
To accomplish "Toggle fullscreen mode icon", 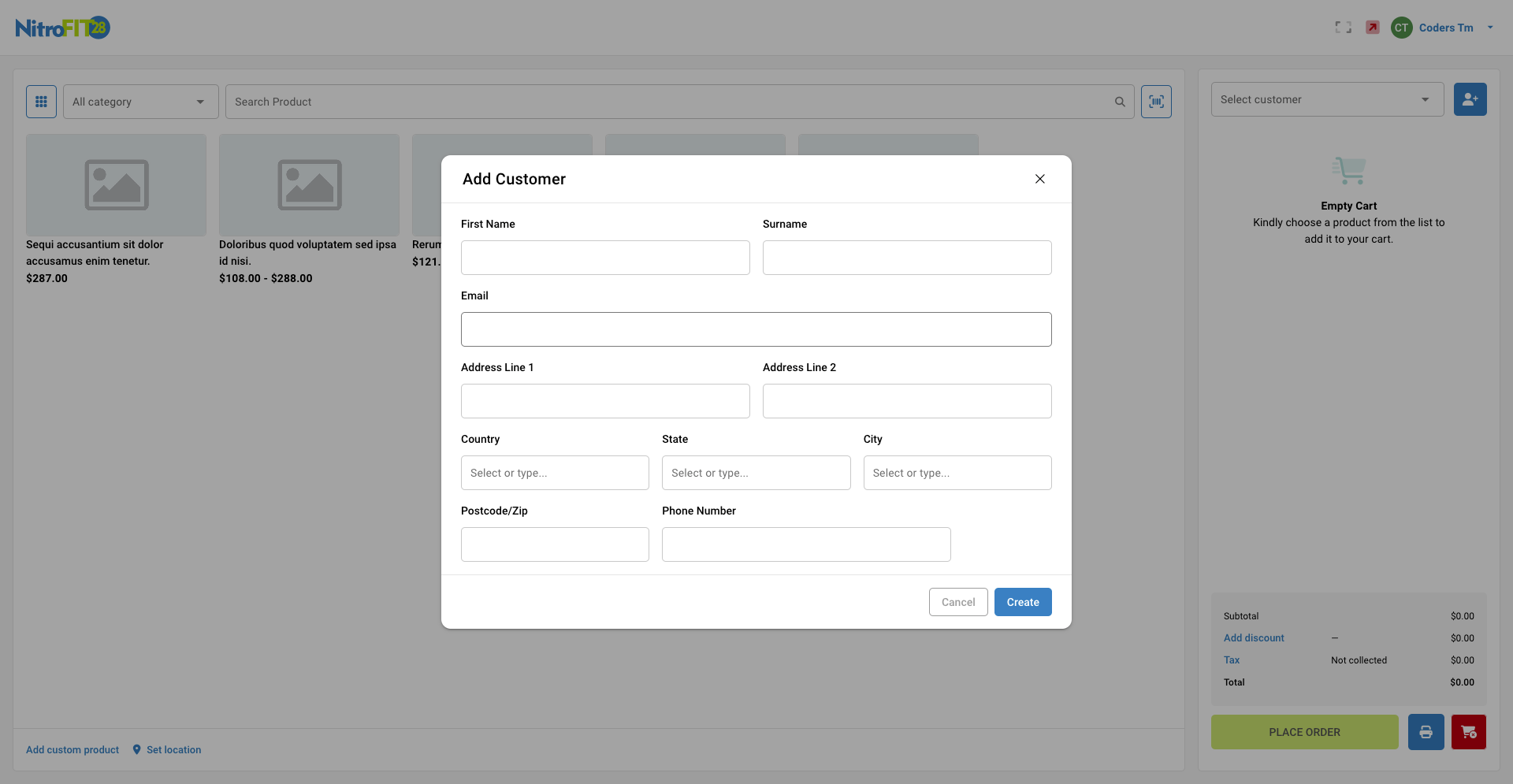I will click(1343, 28).
